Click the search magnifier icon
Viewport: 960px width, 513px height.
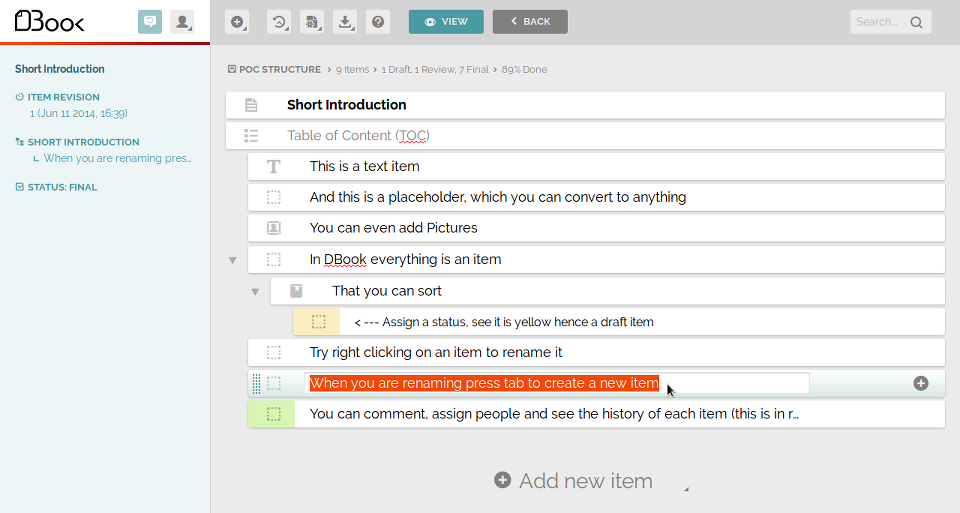tap(917, 22)
